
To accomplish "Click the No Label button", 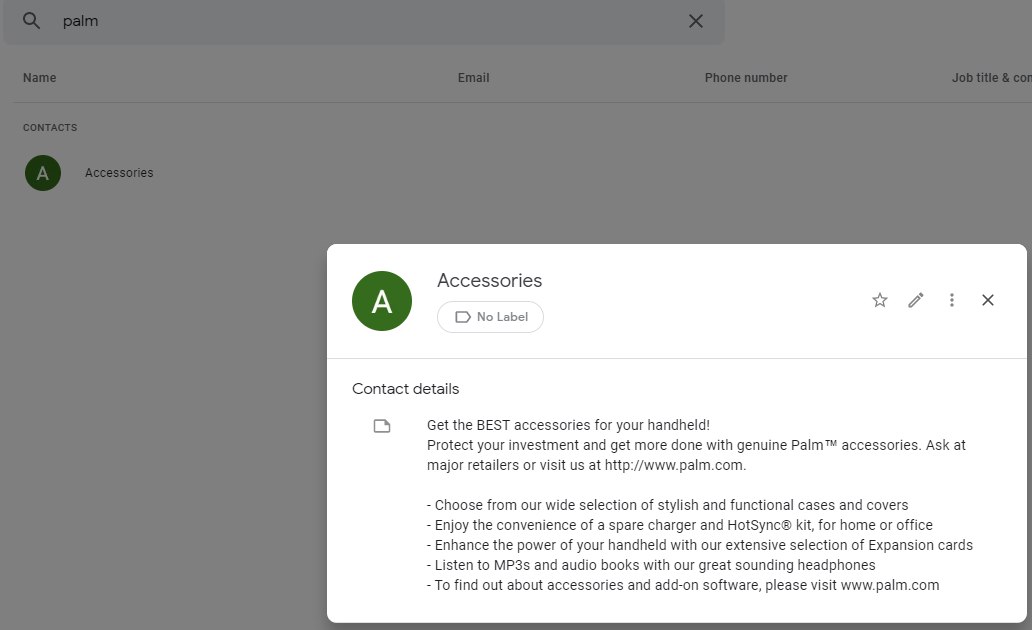I will tap(490, 317).
